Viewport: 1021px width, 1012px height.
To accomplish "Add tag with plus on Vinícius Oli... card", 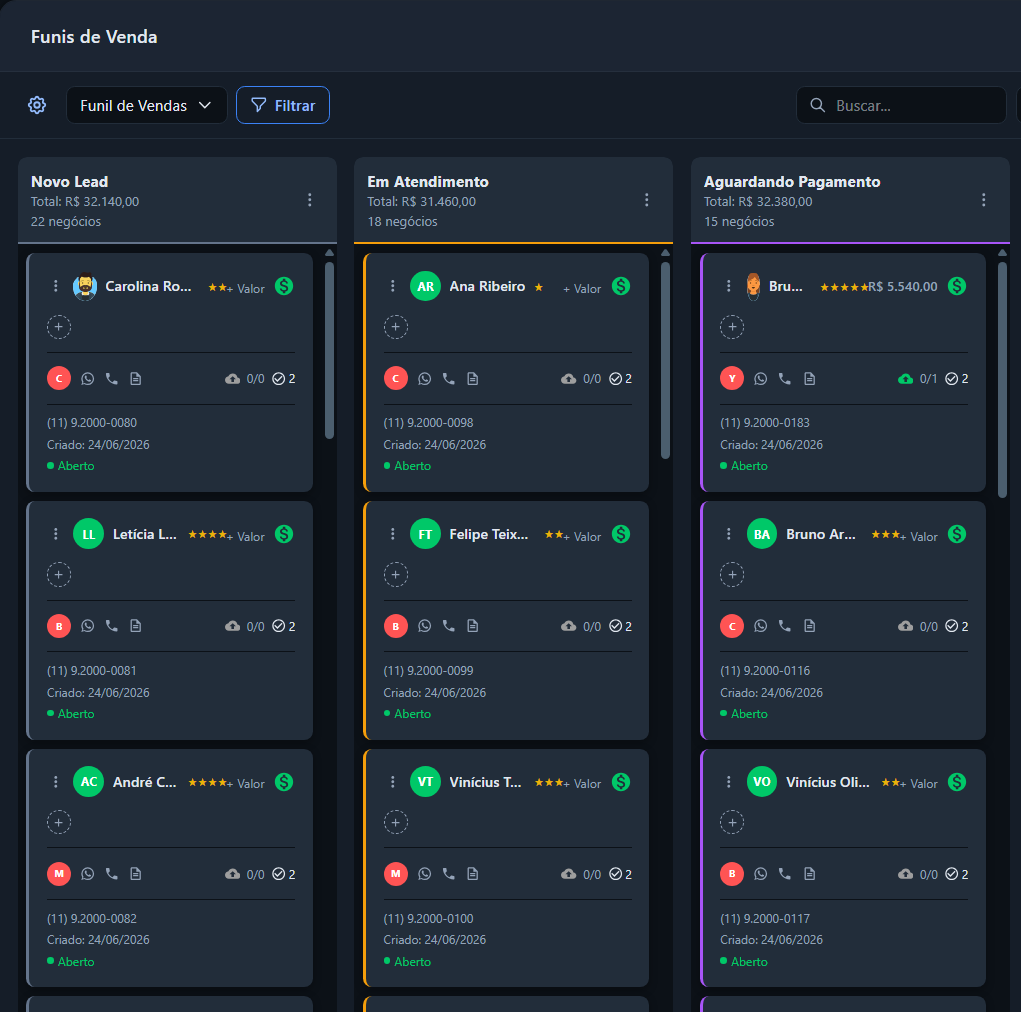I will pos(732,822).
